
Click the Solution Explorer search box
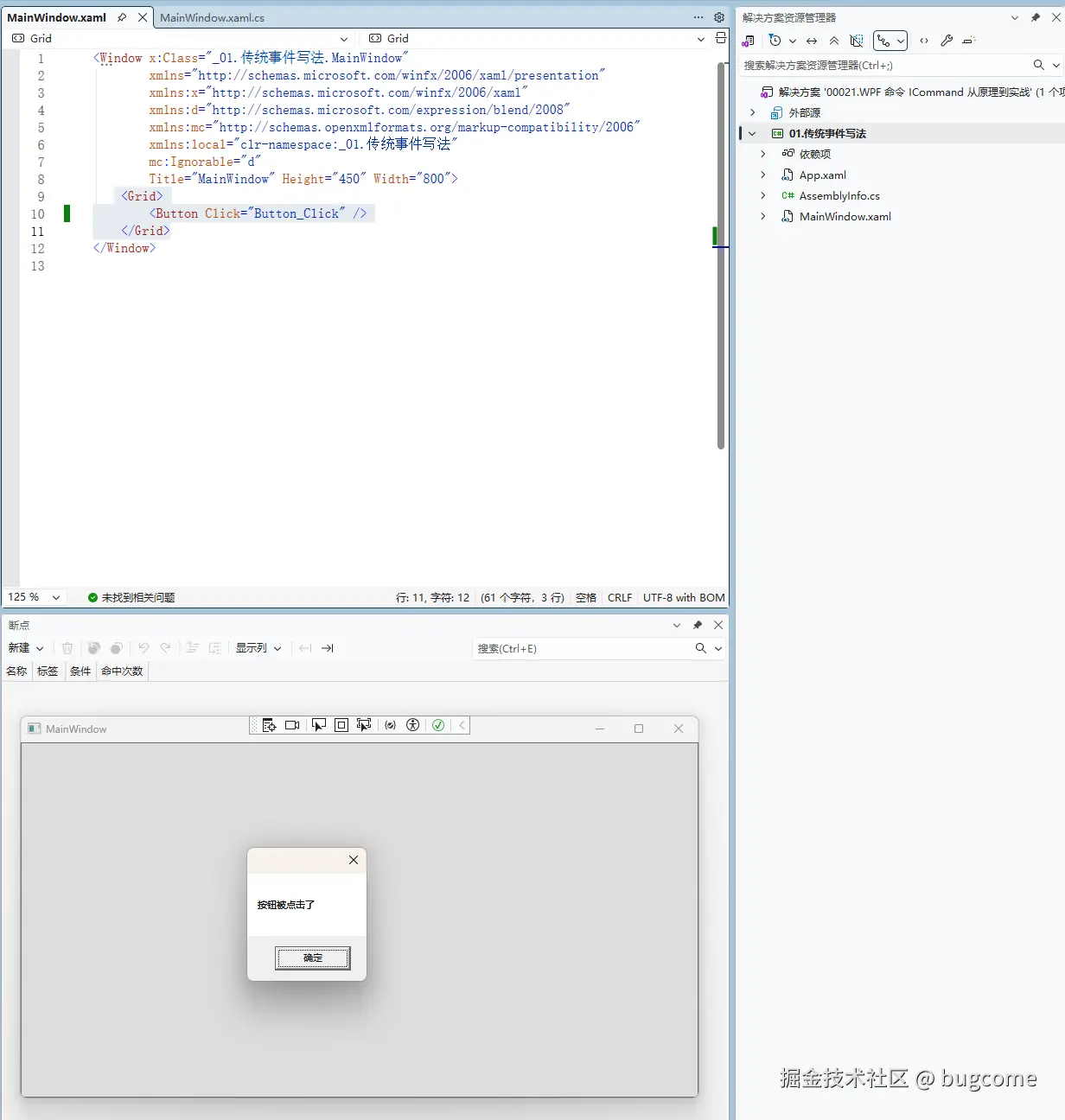coord(882,64)
